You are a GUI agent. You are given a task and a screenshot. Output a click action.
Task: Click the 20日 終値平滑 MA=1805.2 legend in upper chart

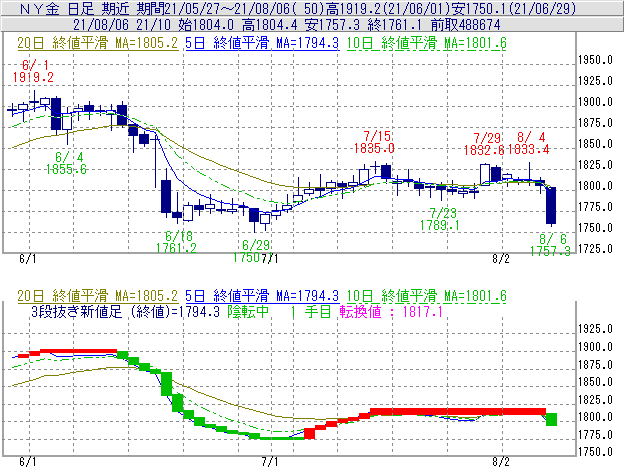click(98, 43)
